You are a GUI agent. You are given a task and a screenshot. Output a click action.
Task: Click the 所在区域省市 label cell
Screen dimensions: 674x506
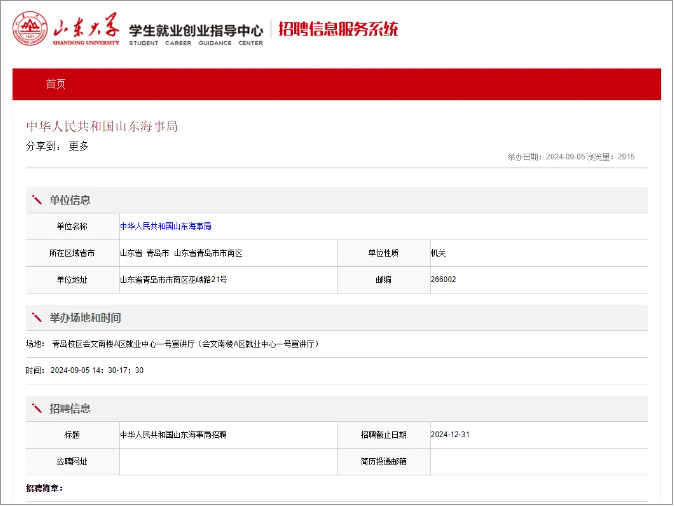(x=72, y=253)
